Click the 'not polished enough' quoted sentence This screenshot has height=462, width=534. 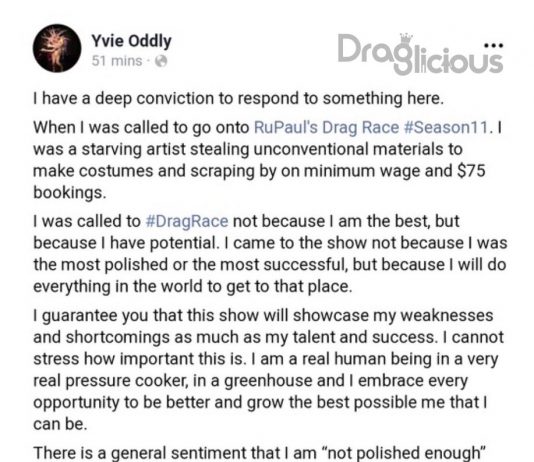coord(259,453)
